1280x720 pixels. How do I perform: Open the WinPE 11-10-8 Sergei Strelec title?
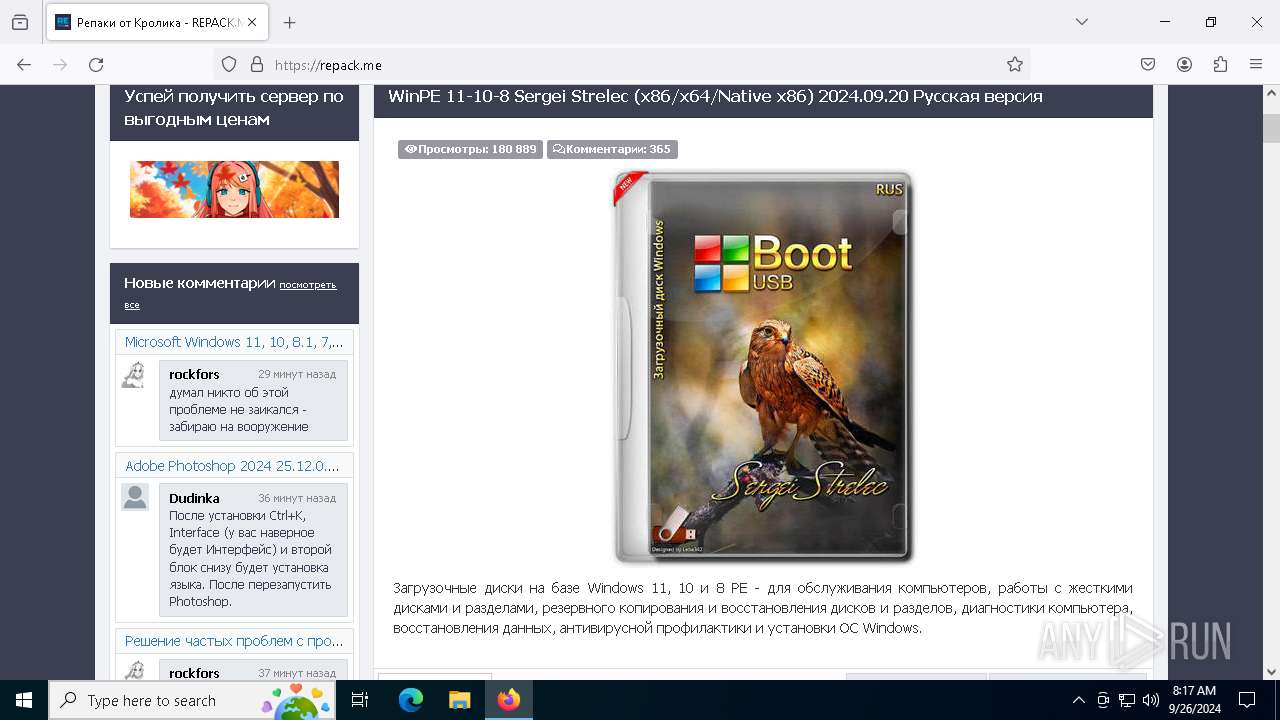click(715, 96)
